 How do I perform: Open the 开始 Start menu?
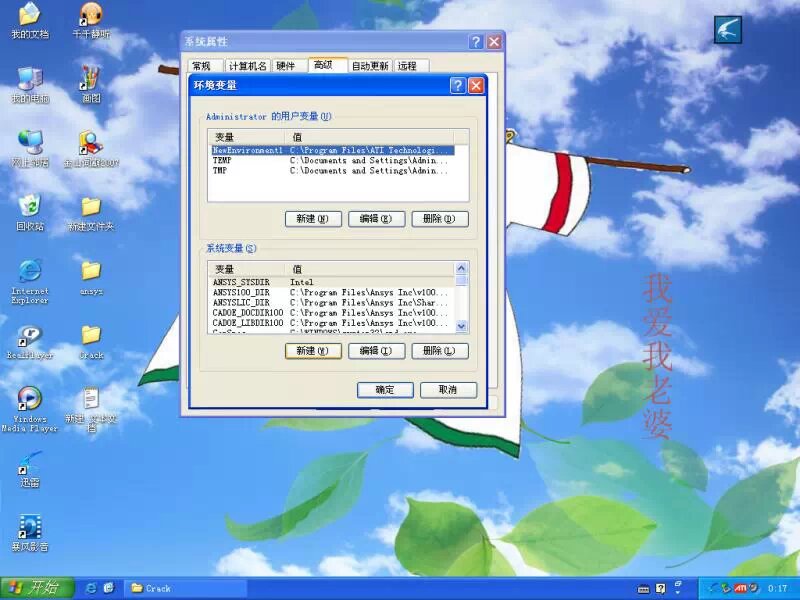(32, 588)
